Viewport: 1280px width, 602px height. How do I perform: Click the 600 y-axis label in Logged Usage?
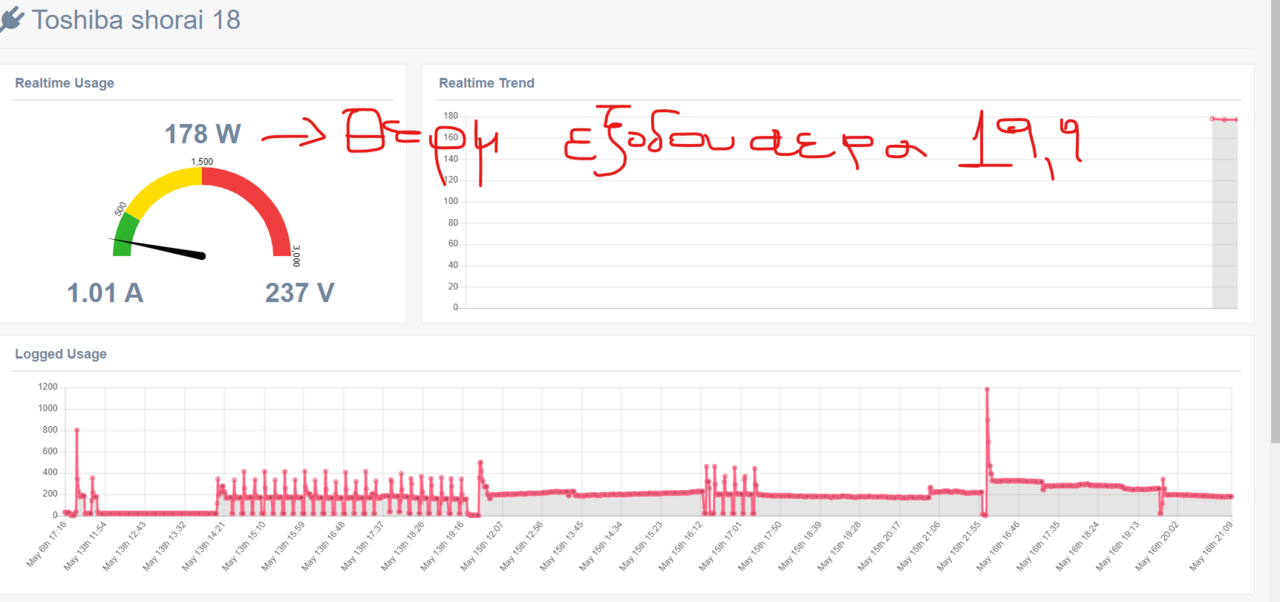tap(51, 451)
